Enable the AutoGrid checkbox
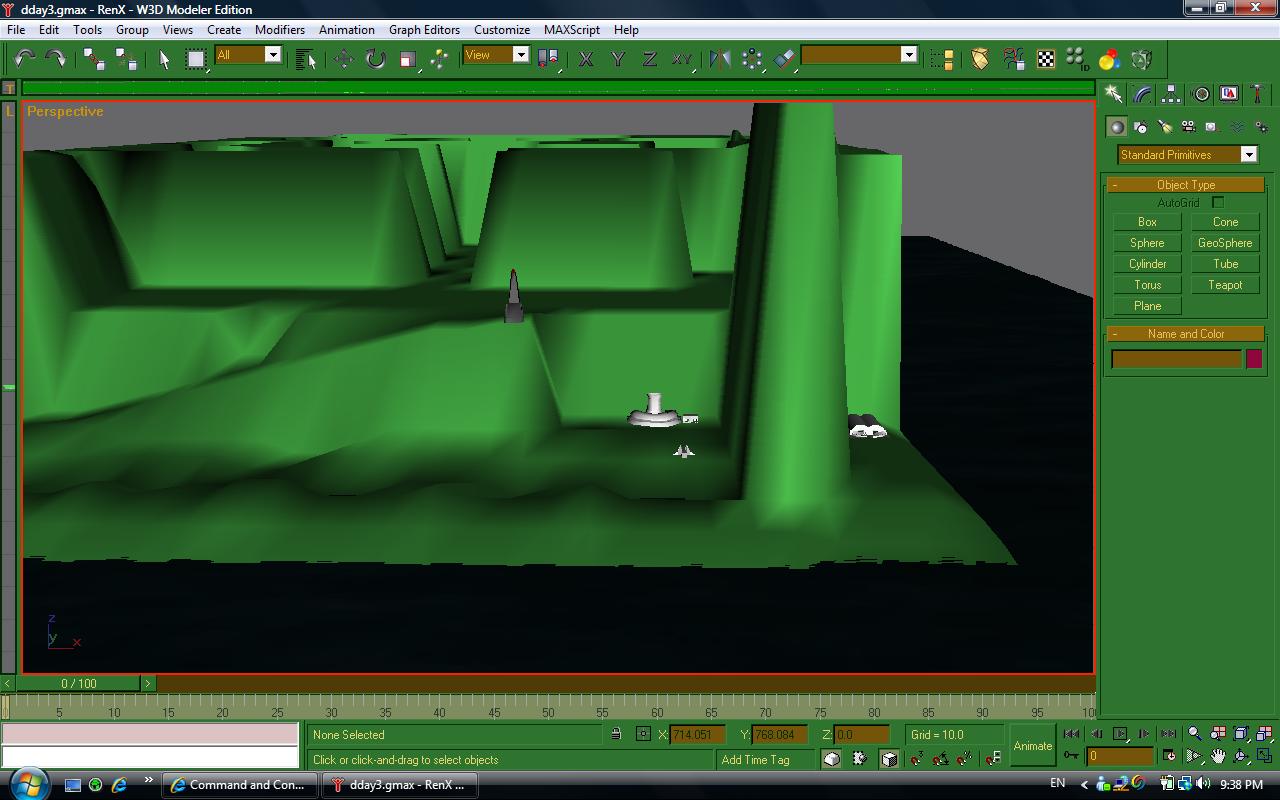 (x=1218, y=203)
